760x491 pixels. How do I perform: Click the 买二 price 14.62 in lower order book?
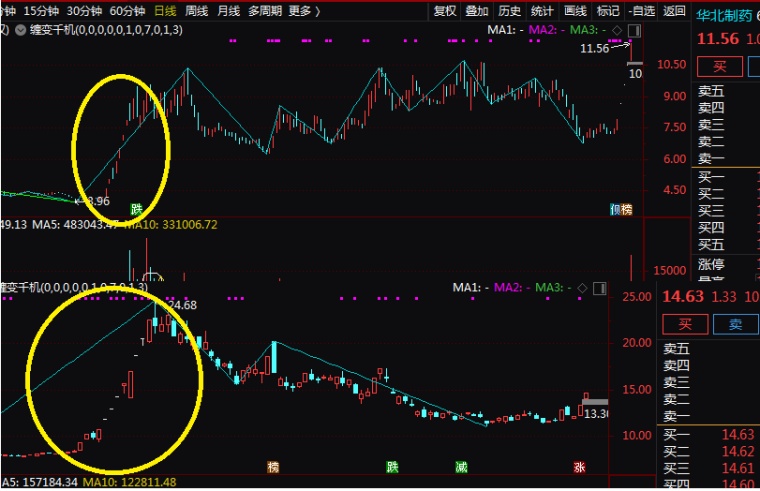click(738, 451)
